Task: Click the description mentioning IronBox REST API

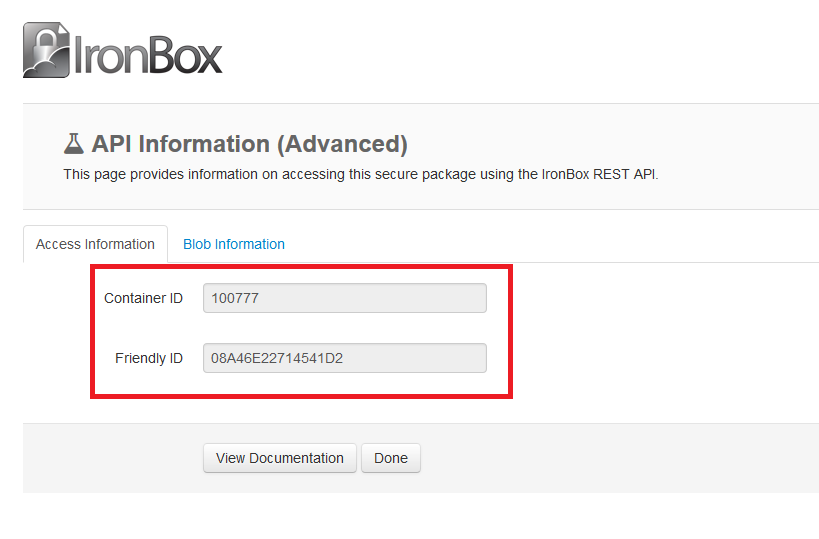Action: pyautogui.click(x=361, y=174)
